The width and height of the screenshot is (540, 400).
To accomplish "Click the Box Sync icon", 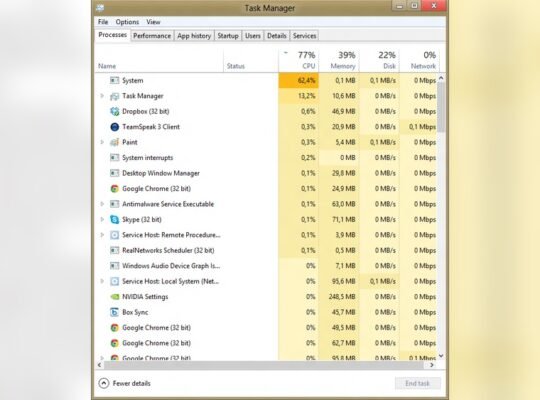I will [114, 312].
